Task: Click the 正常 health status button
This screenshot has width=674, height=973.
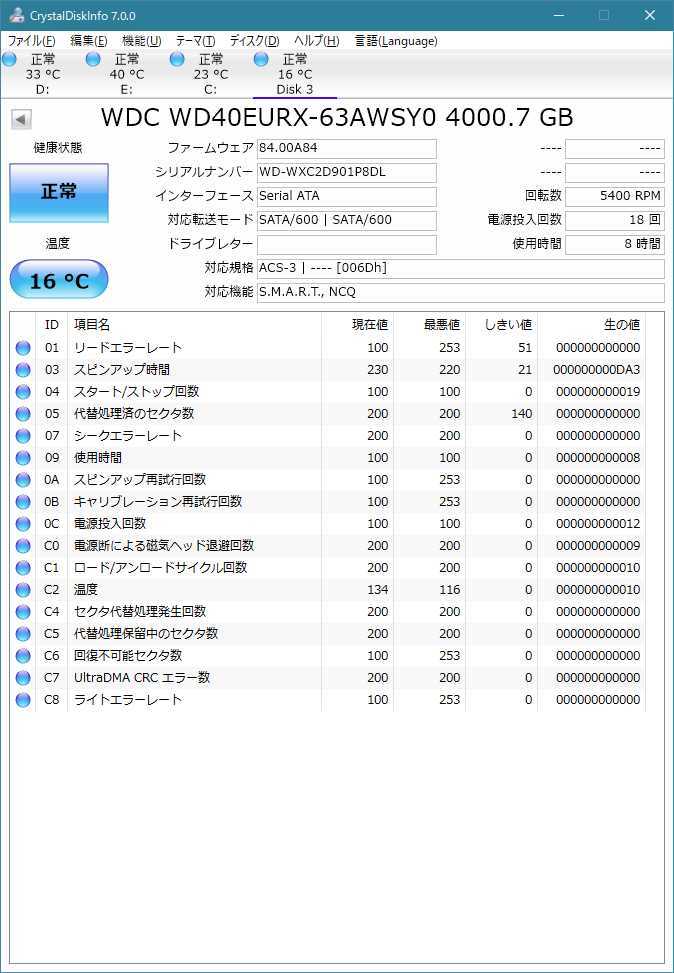Action: coord(59,192)
